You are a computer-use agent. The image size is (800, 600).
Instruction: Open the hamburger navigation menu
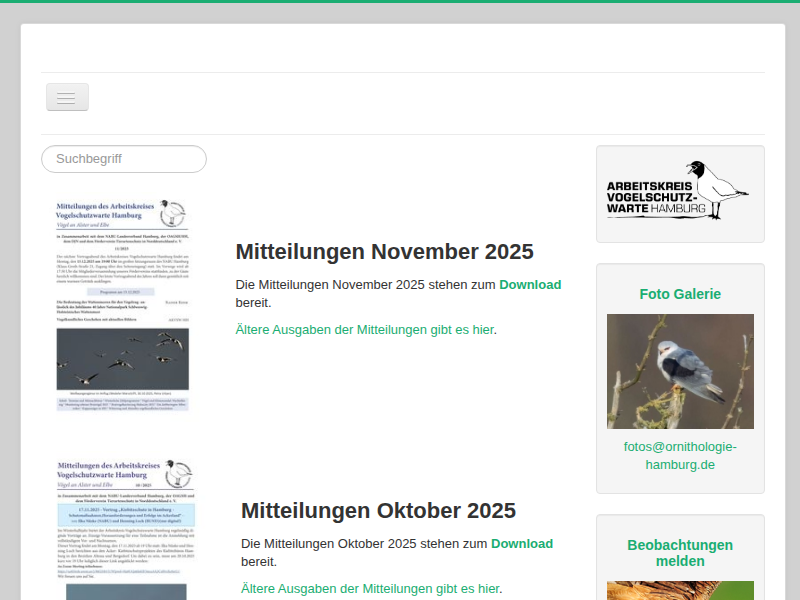coord(67,96)
